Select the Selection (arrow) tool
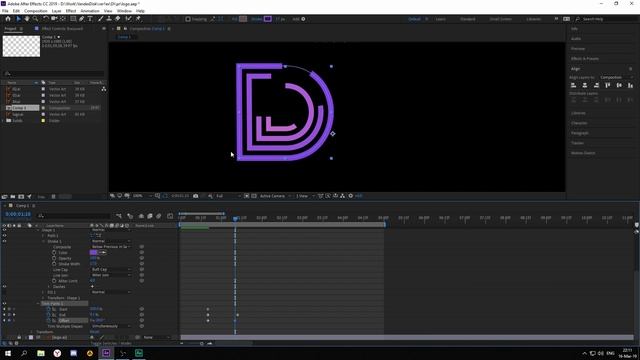 (x=18, y=19)
